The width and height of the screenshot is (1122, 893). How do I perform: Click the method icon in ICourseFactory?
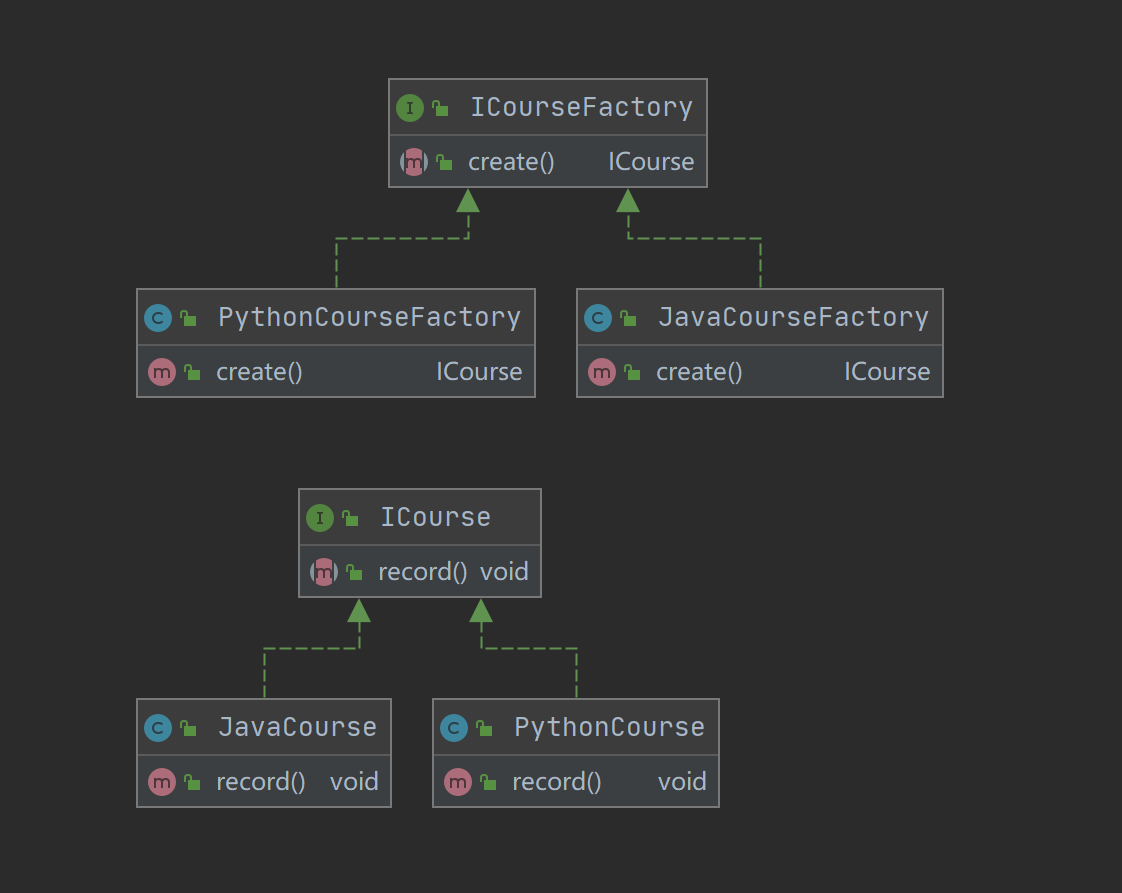414,162
